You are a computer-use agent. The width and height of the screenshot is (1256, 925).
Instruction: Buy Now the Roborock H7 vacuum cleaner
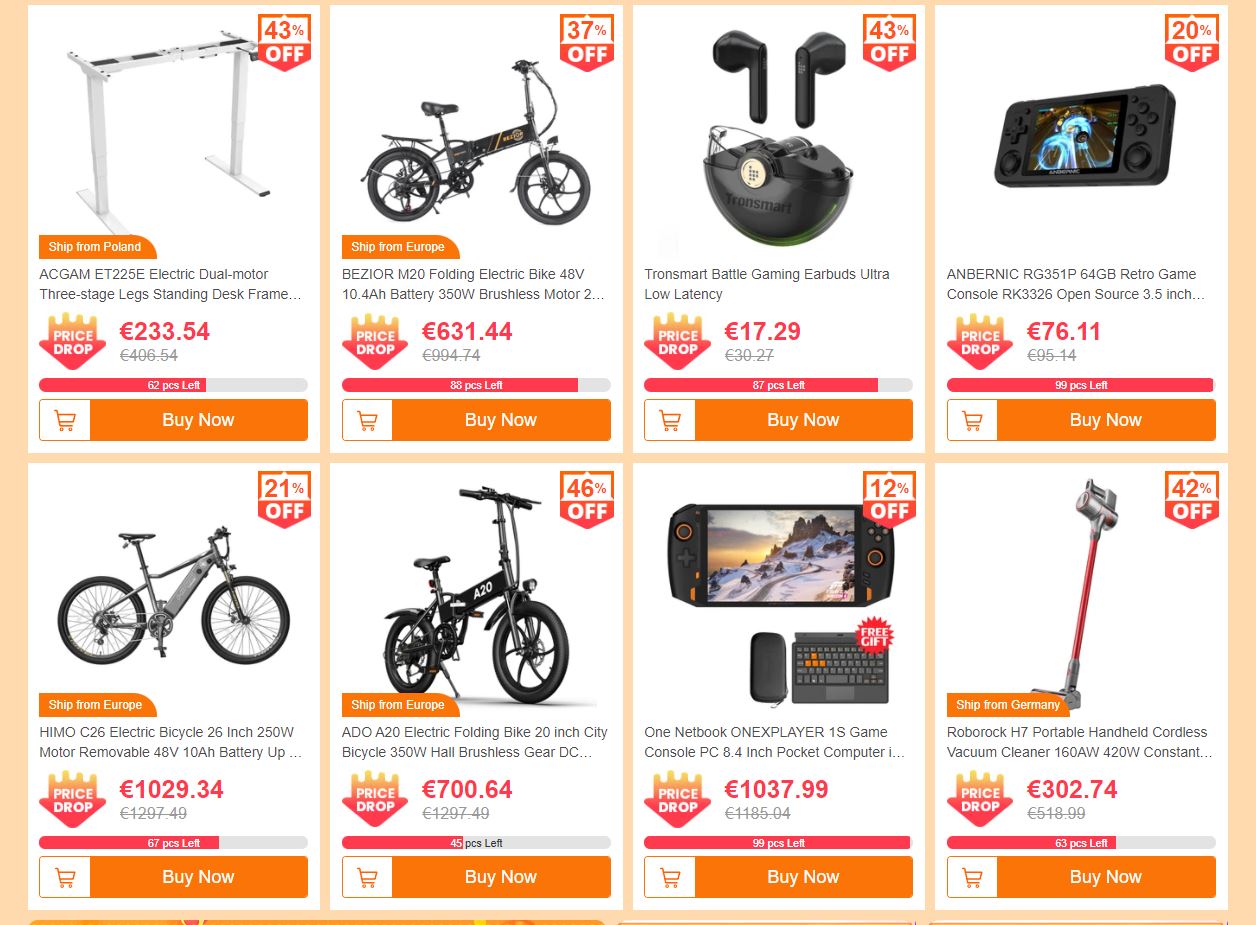coord(1106,877)
